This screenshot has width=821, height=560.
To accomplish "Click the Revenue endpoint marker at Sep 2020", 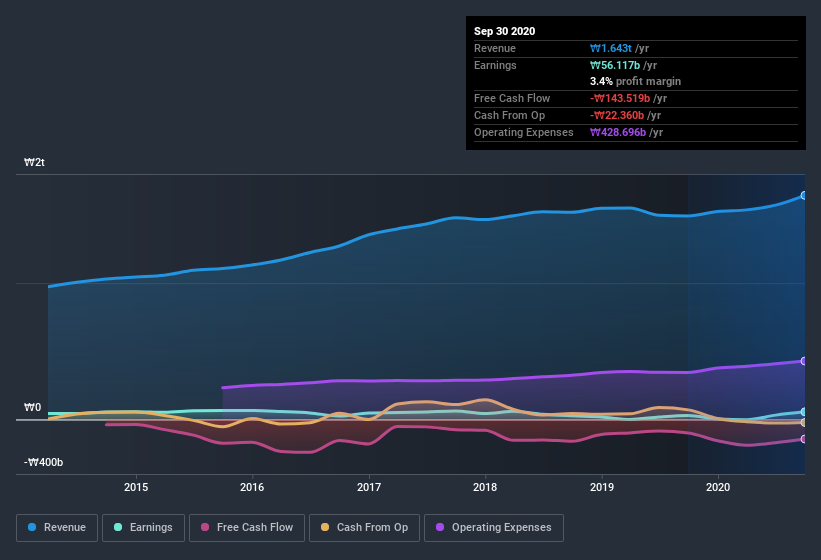I will pos(804,195).
